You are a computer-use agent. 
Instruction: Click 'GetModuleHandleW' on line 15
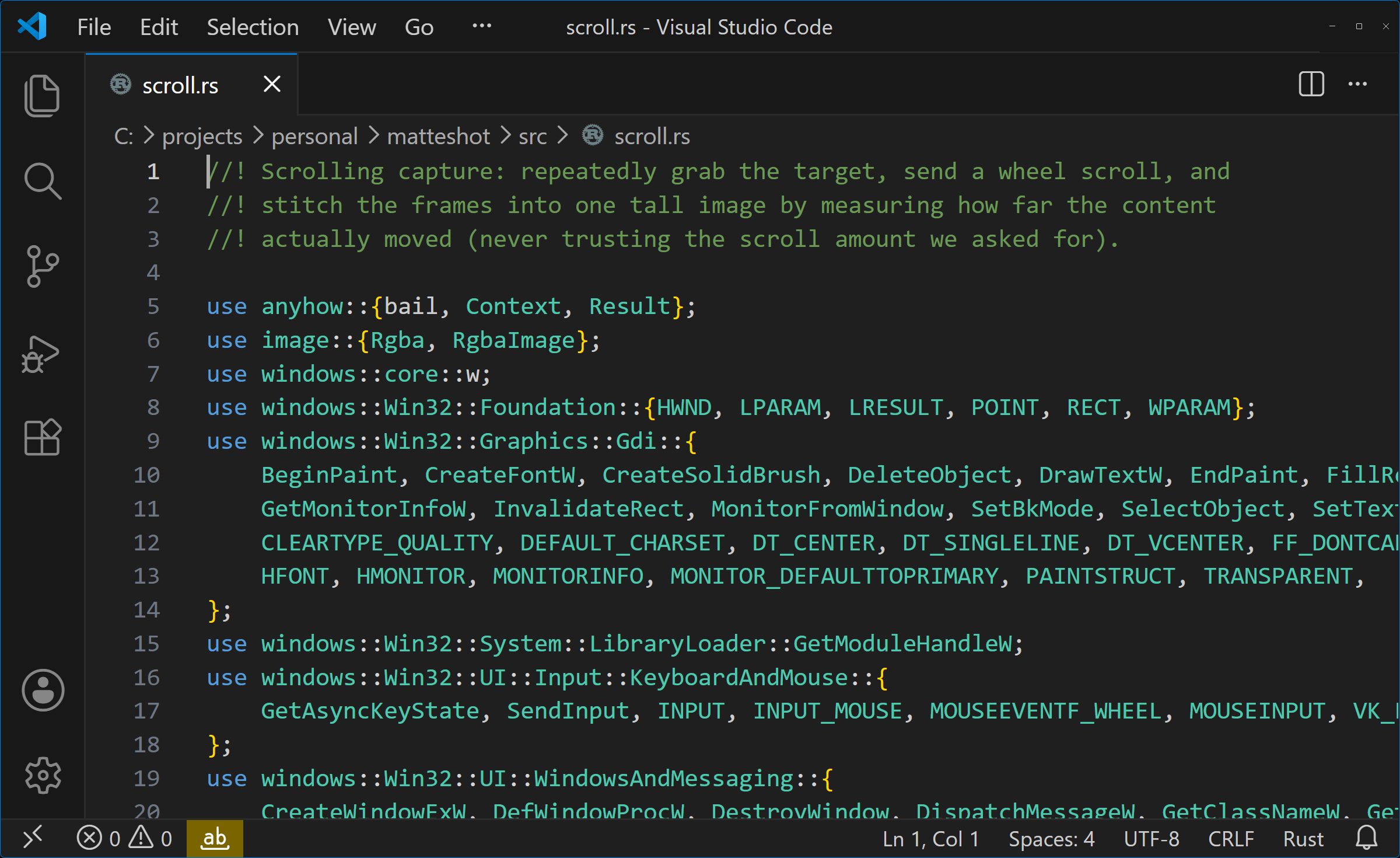tap(902, 644)
